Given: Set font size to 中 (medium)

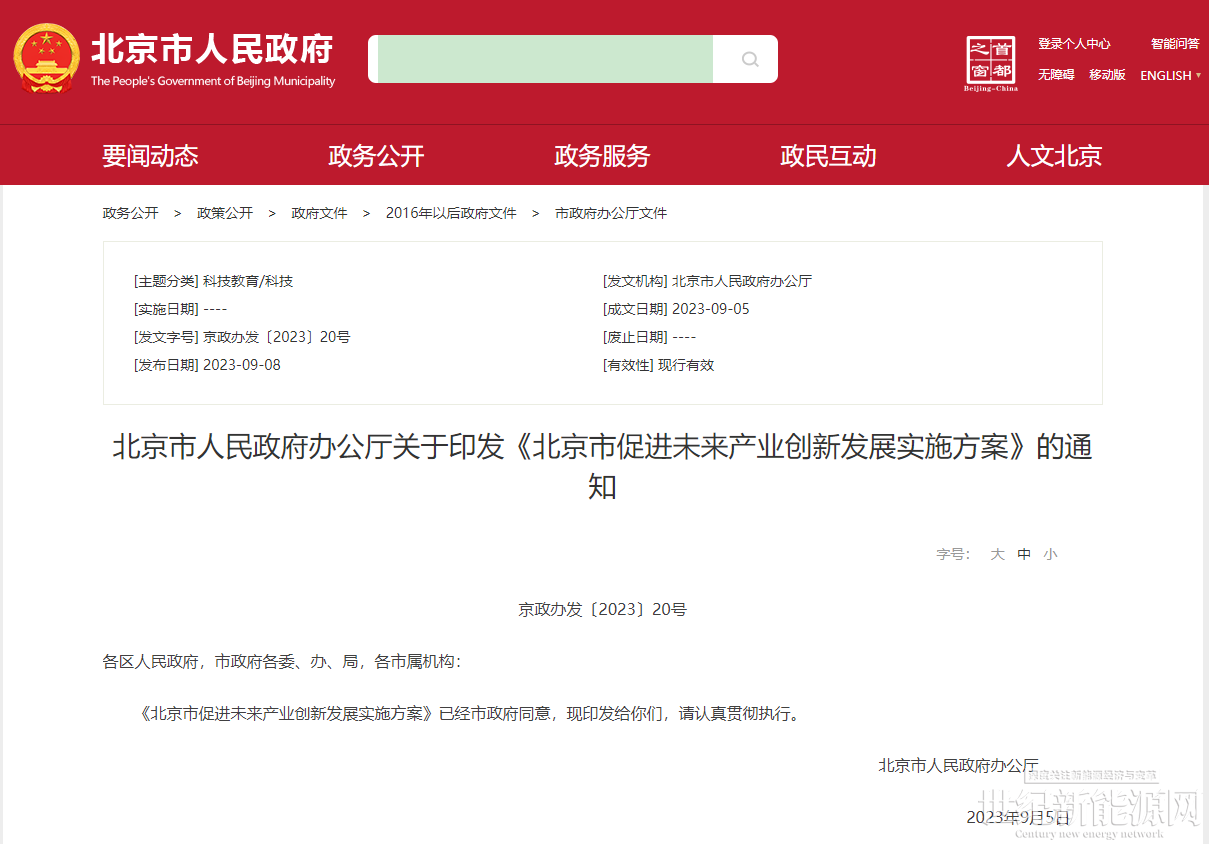Looking at the screenshot, I should (x=1024, y=554).
